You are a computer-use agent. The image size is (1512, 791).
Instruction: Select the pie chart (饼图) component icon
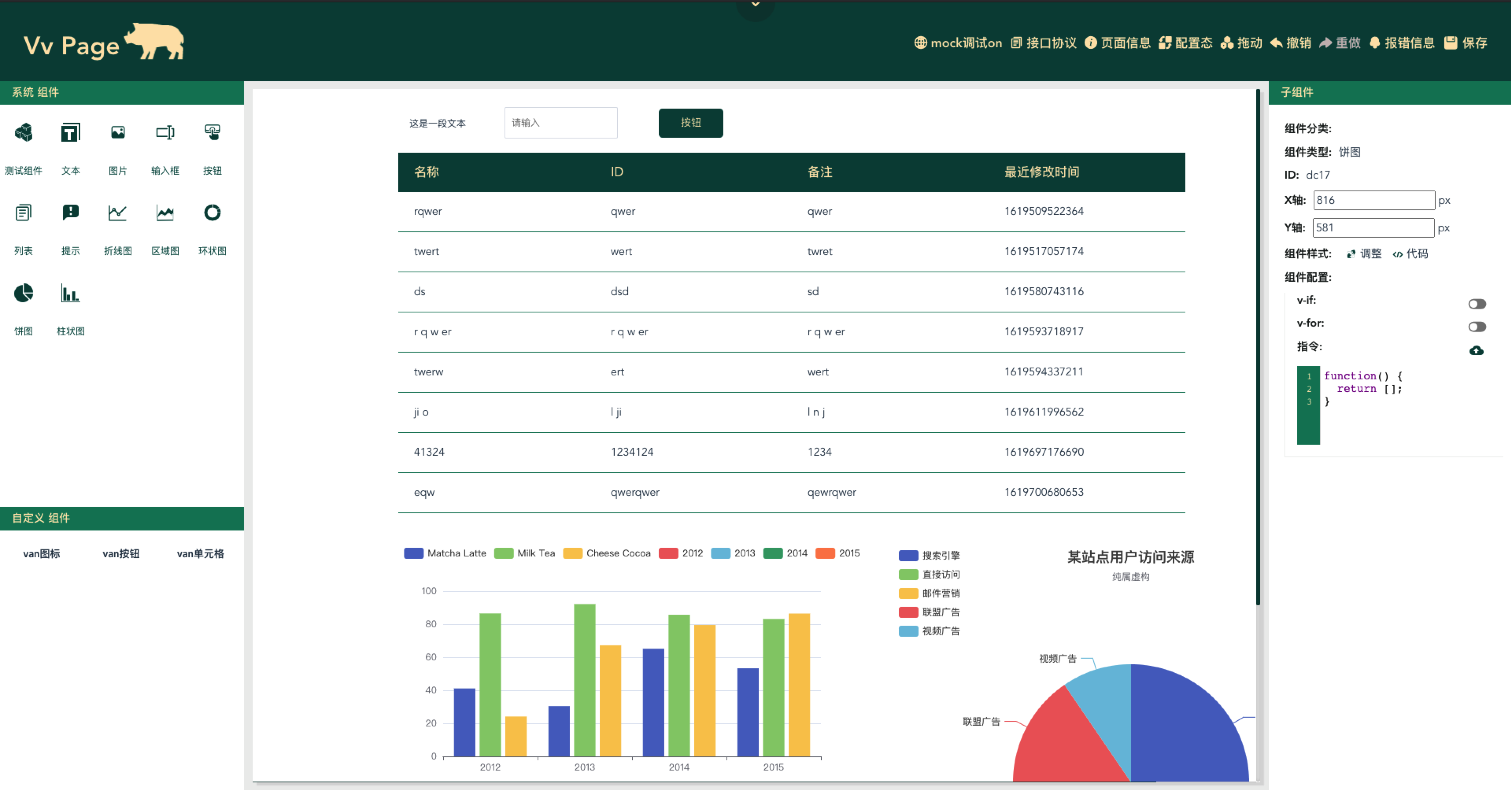point(24,293)
